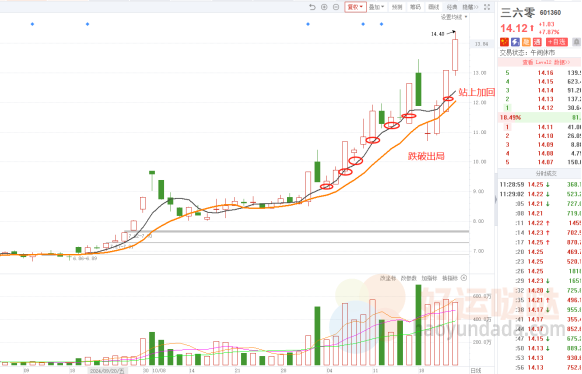Image resolution: width=582 pixels, height=374 pixels.
Task: Click the red +自选 add to watchlist button
Action: (557, 42)
